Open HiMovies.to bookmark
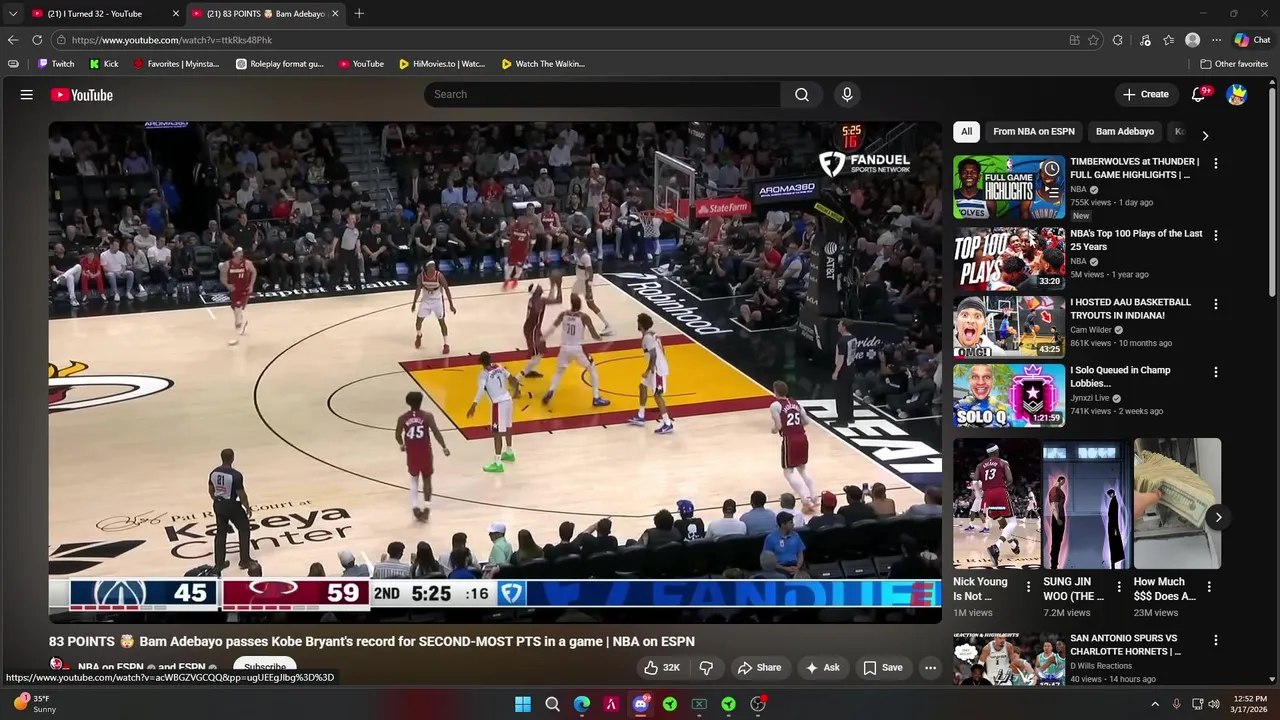This screenshot has width=1280, height=720. (x=442, y=64)
